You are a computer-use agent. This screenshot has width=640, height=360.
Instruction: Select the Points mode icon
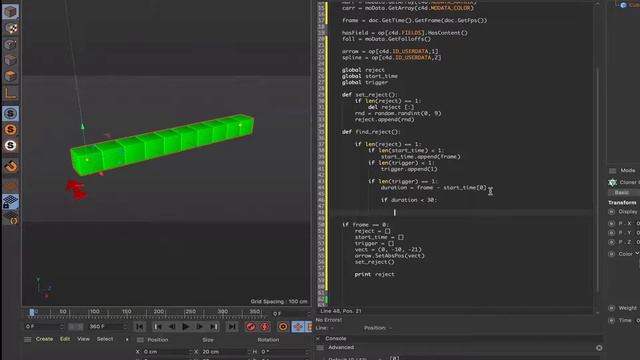tap(11, 44)
